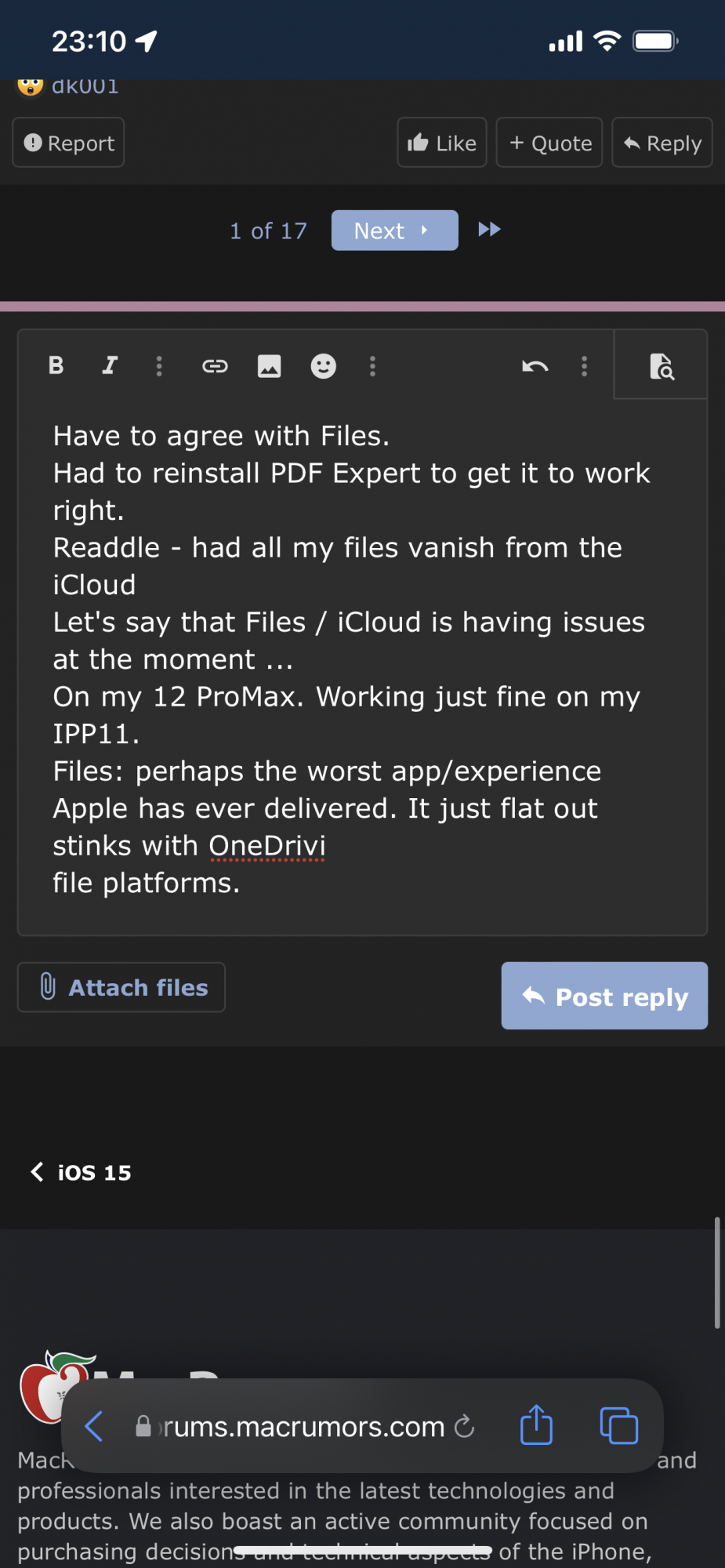
Task: Tap the Safari share icon
Action: [537, 1425]
